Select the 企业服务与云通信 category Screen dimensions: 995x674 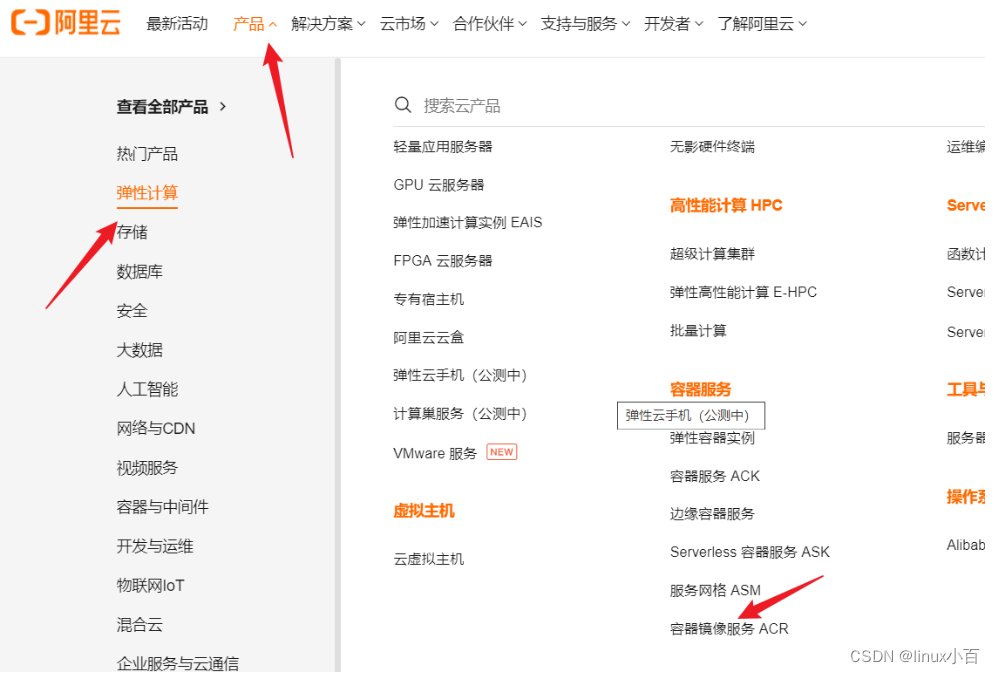pyautogui.click(x=178, y=663)
